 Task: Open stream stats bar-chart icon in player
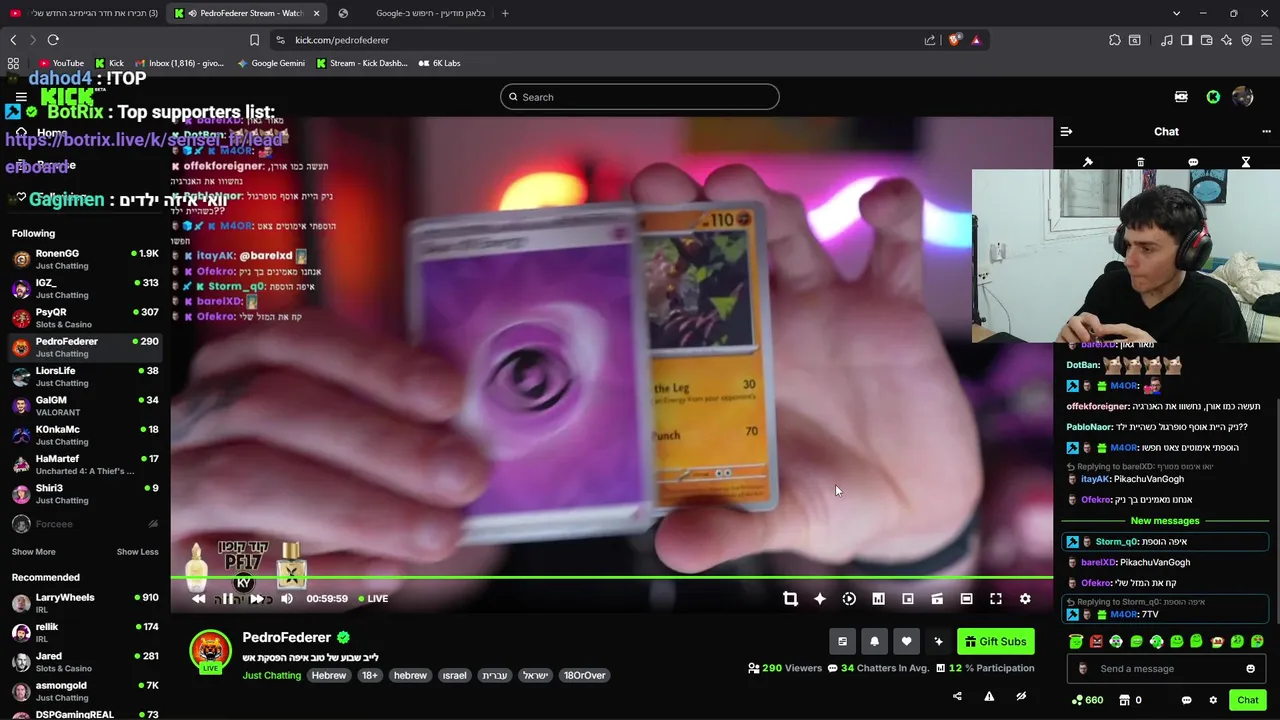[878, 599]
